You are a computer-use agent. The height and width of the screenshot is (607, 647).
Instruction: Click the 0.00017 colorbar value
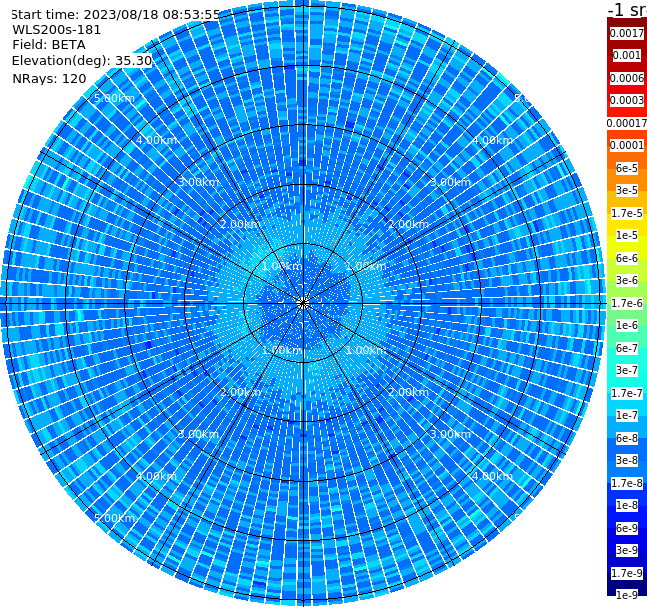pos(627,123)
